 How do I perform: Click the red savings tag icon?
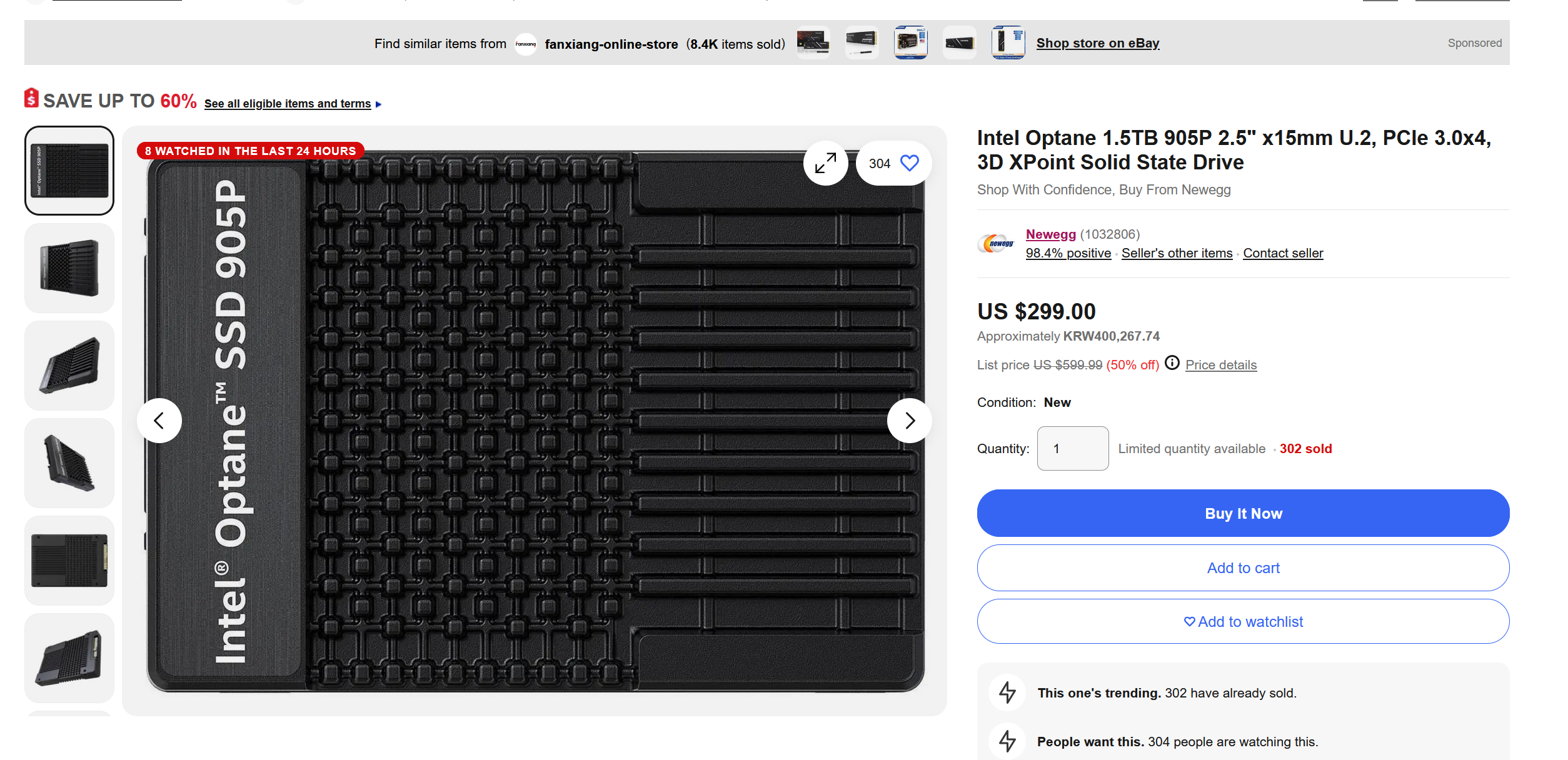tap(31, 98)
